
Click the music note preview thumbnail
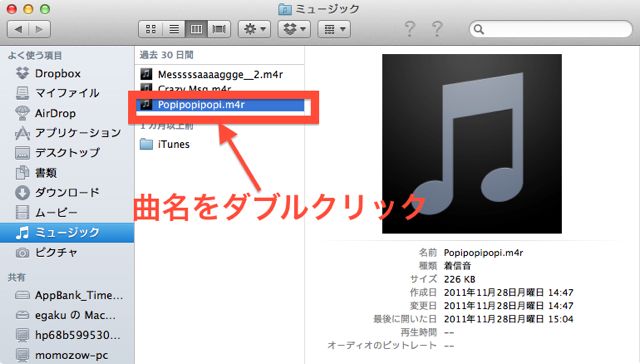click(x=471, y=144)
